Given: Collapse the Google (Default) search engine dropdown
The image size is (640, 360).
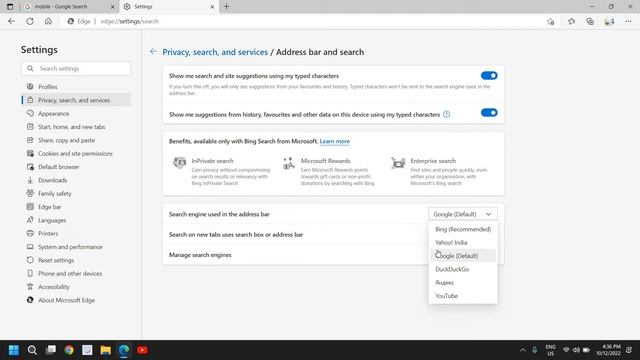Looking at the screenshot, I should pos(463,214).
